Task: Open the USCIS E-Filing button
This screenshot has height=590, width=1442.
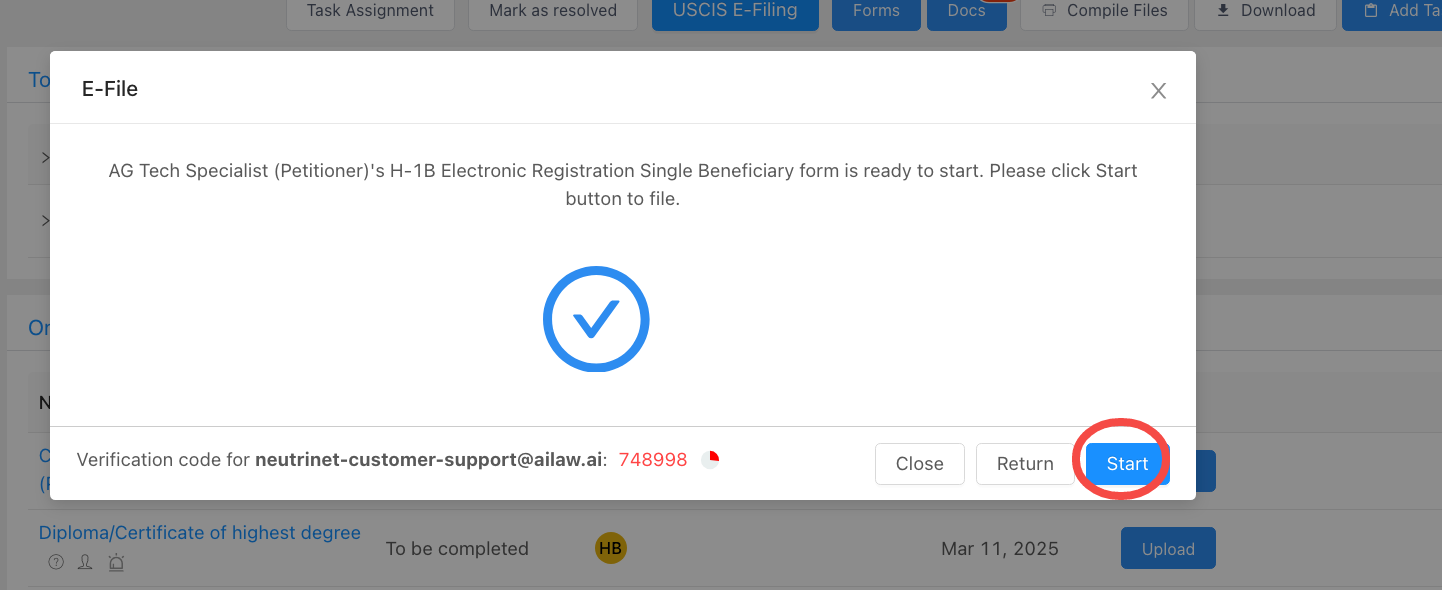Action: pos(735,11)
